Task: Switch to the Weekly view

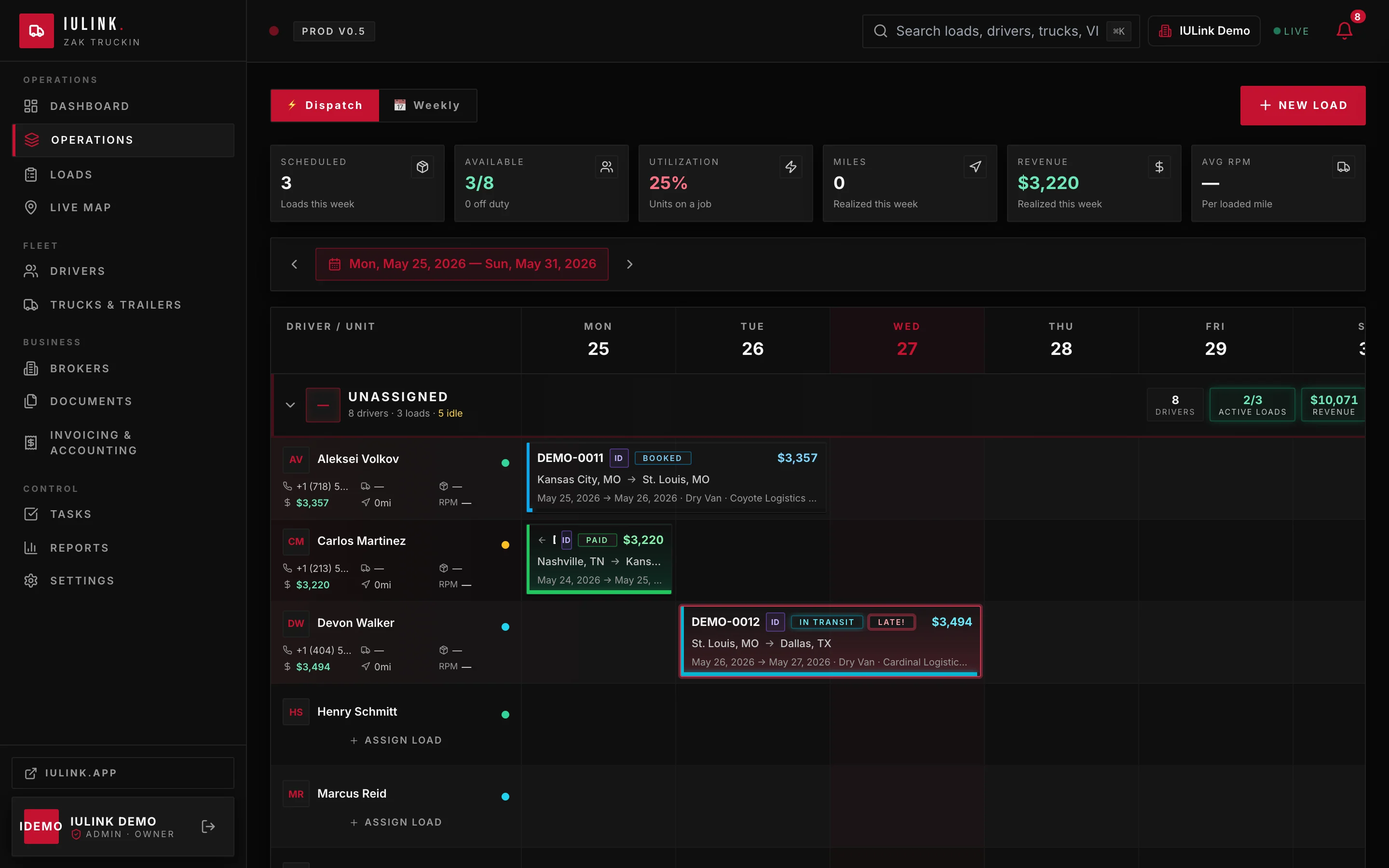Action: pyautogui.click(x=428, y=106)
